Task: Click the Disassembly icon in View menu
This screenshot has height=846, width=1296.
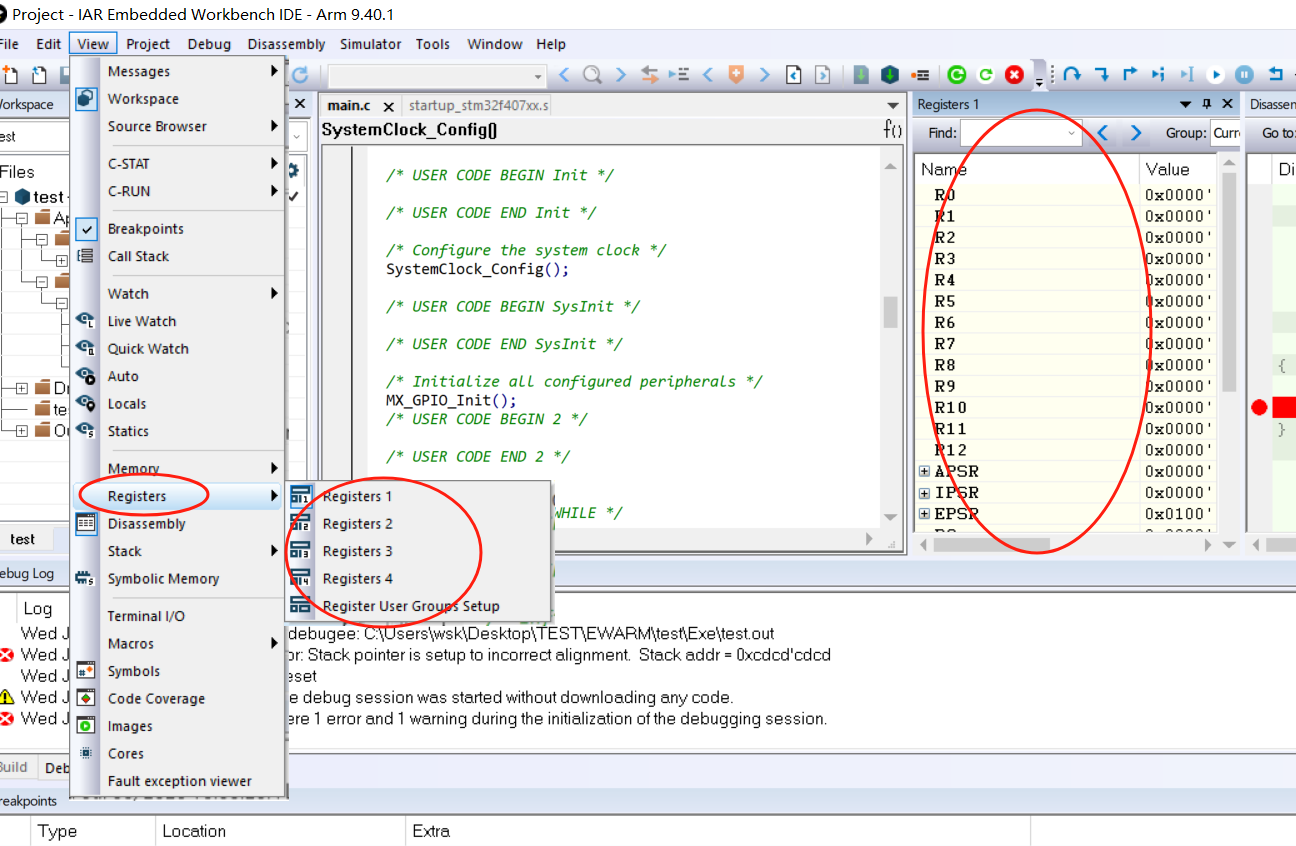Action: click(x=87, y=523)
